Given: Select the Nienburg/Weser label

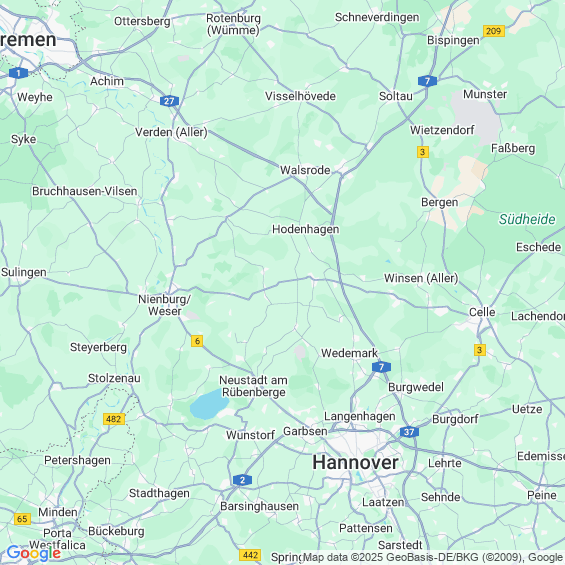Looking at the screenshot, I should tap(165, 305).
